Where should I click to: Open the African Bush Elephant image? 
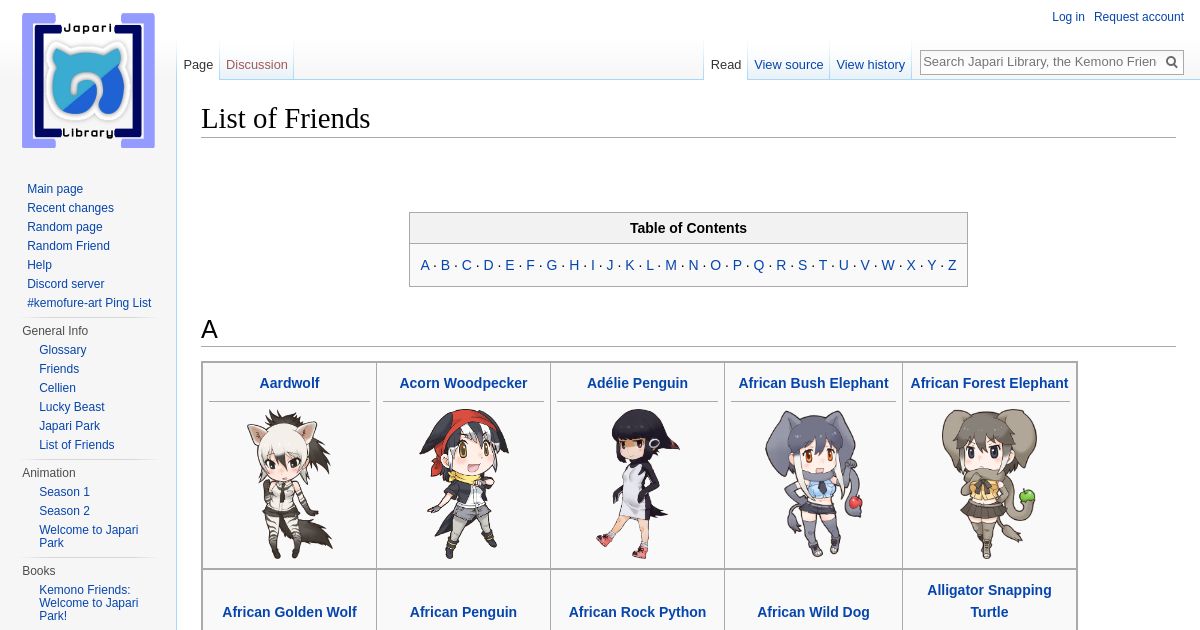click(x=813, y=484)
